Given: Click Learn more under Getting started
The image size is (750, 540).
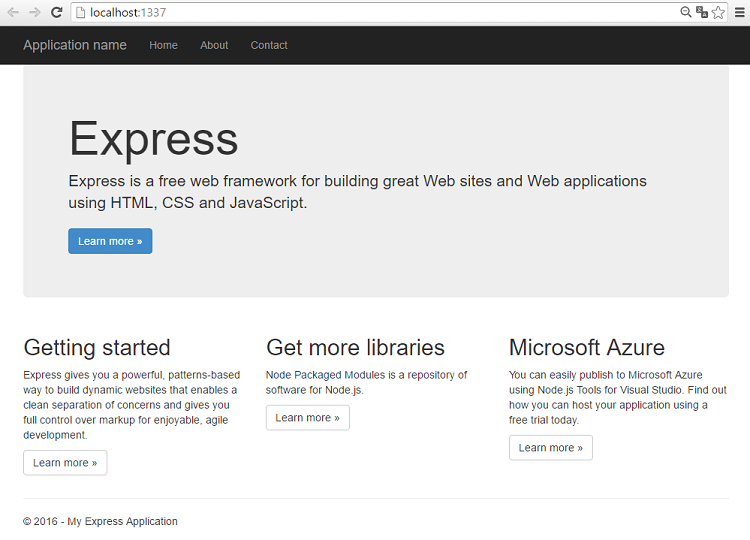Looking at the screenshot, I should 65,463.
